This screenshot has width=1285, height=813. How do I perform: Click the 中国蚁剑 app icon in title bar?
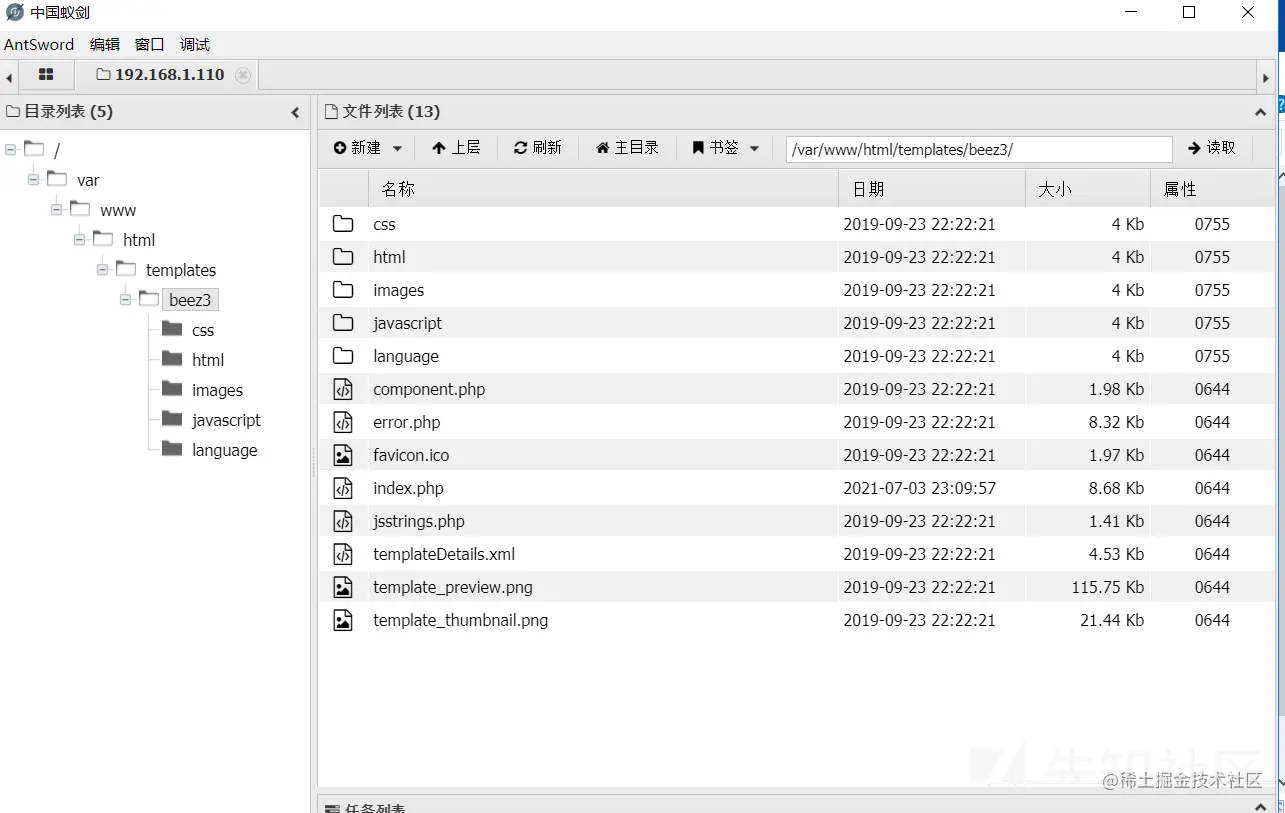(x=14, y=13)
